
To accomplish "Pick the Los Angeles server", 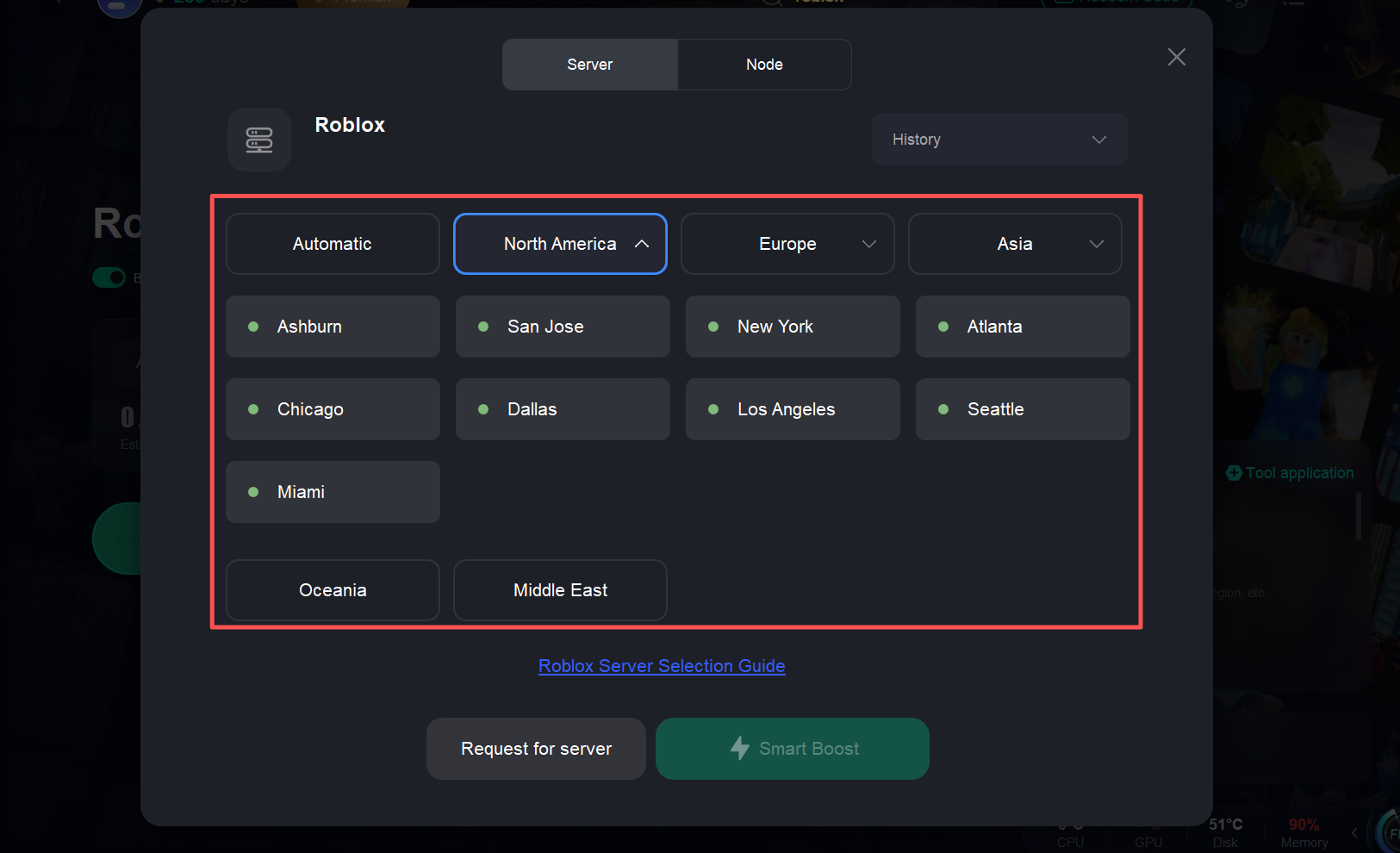I will pos(793,409).
